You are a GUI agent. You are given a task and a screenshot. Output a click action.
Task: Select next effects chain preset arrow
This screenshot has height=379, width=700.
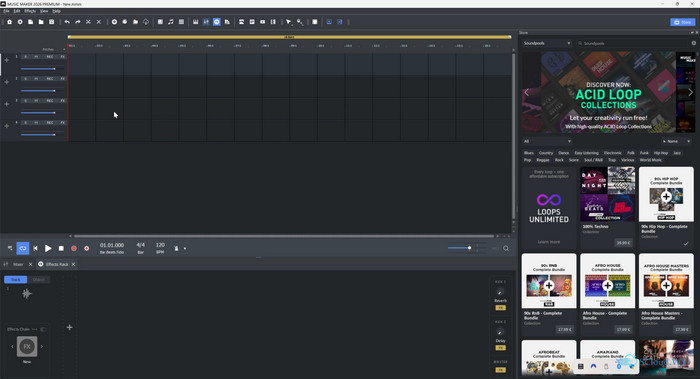pyautogui.click(x=42, y=346)
